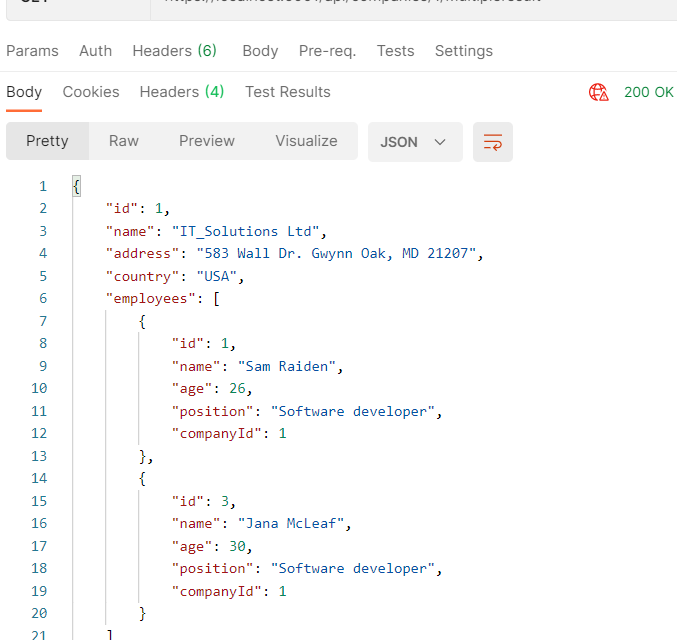677x640 pixels.
Task: Switch to Raw response view
Action: point(124,141)
